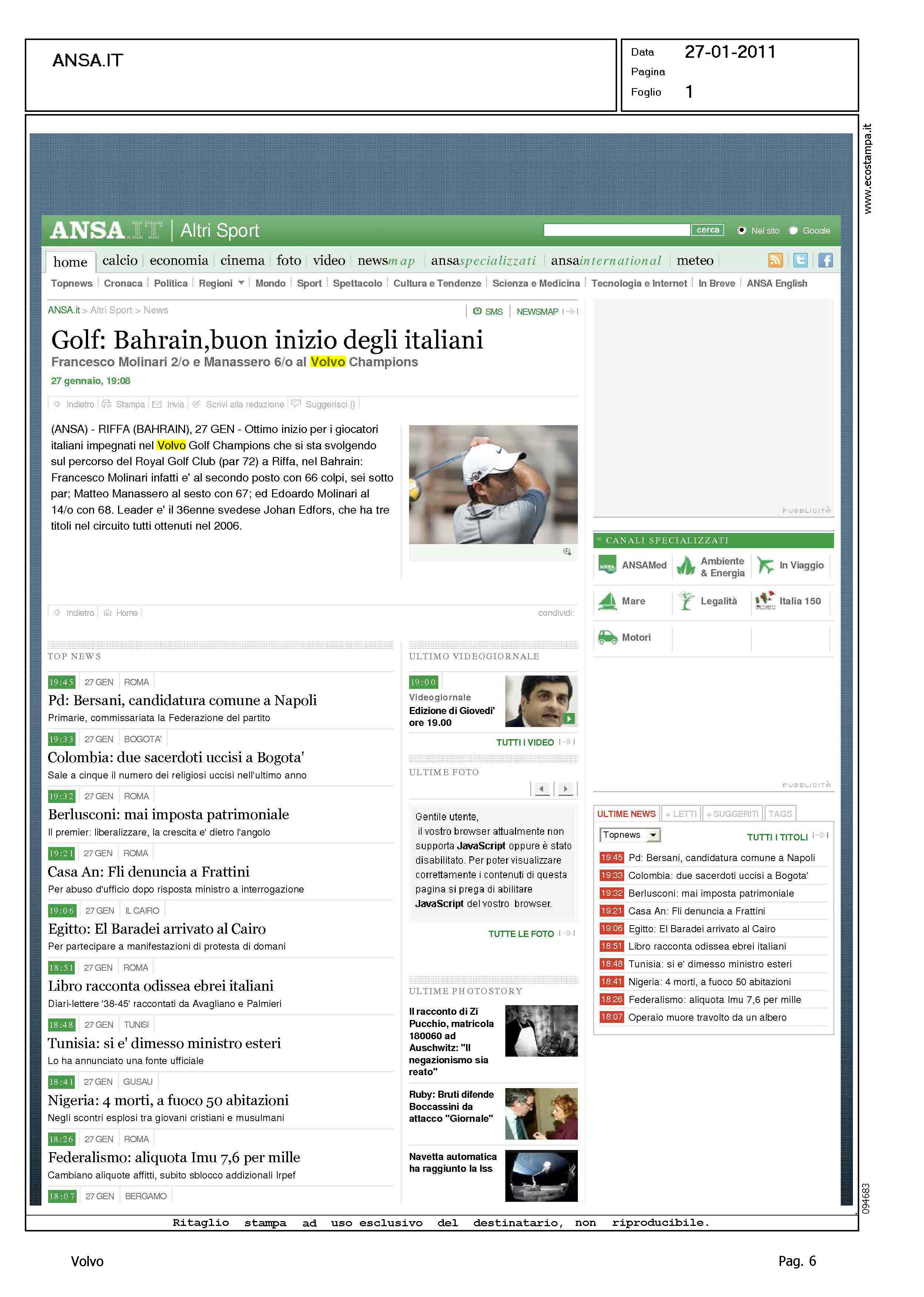Select the 'Google' search radio option
The width and height of the screenshot is (924, 1297).
click(793, 230)
